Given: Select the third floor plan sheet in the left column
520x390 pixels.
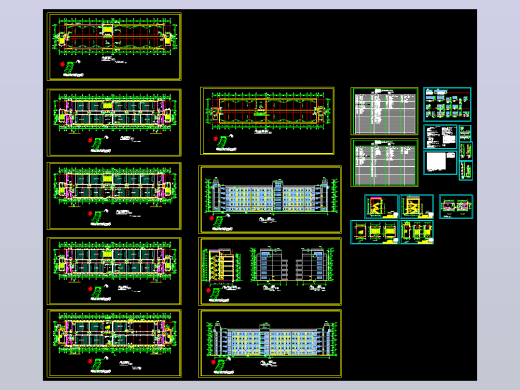Looking at the screenshot, I should pos(114,196).
